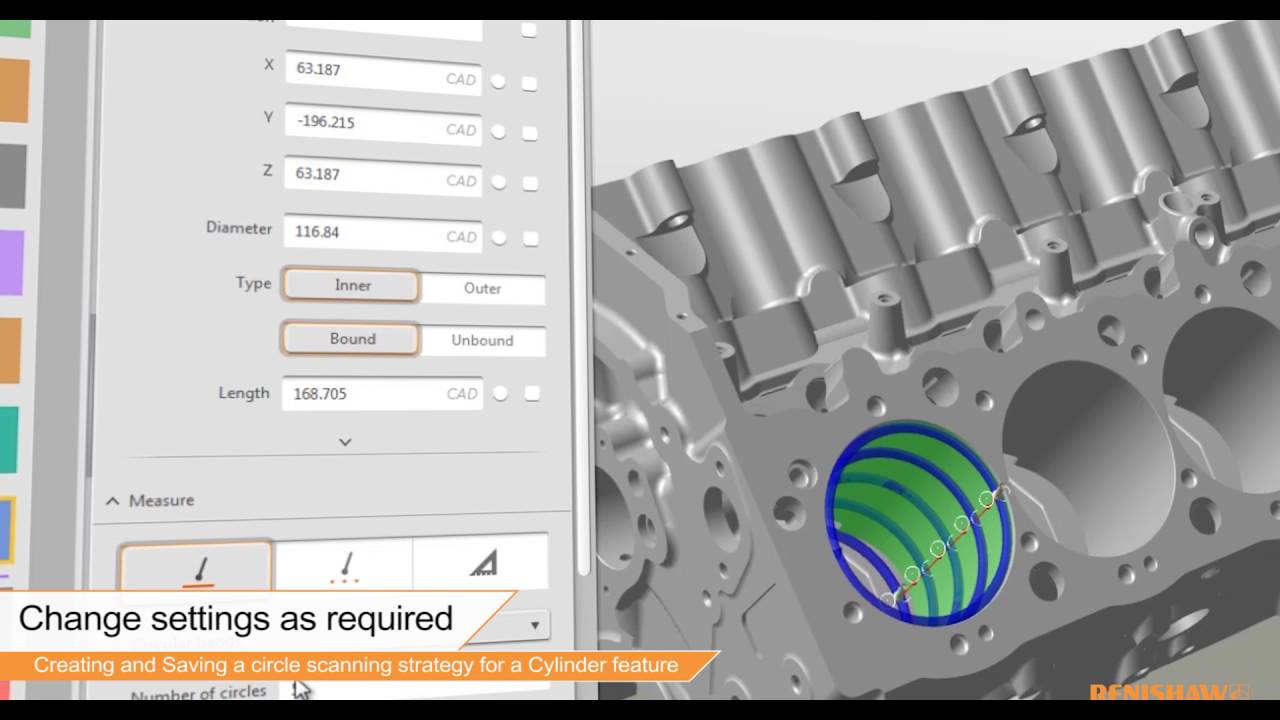Click the Z value field 63.187

click(x=382, y=176)
